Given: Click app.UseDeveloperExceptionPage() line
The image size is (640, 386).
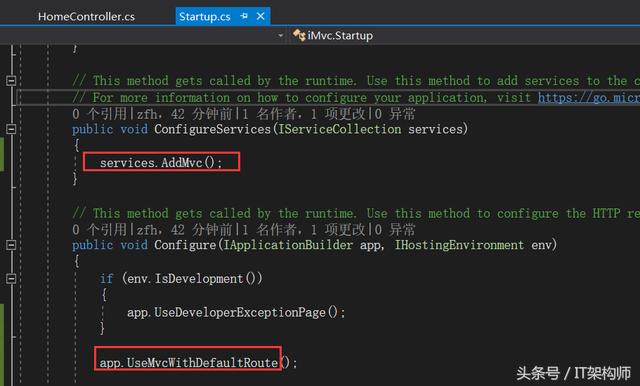Looking at the screenshot, I should [x=236, y=313].
